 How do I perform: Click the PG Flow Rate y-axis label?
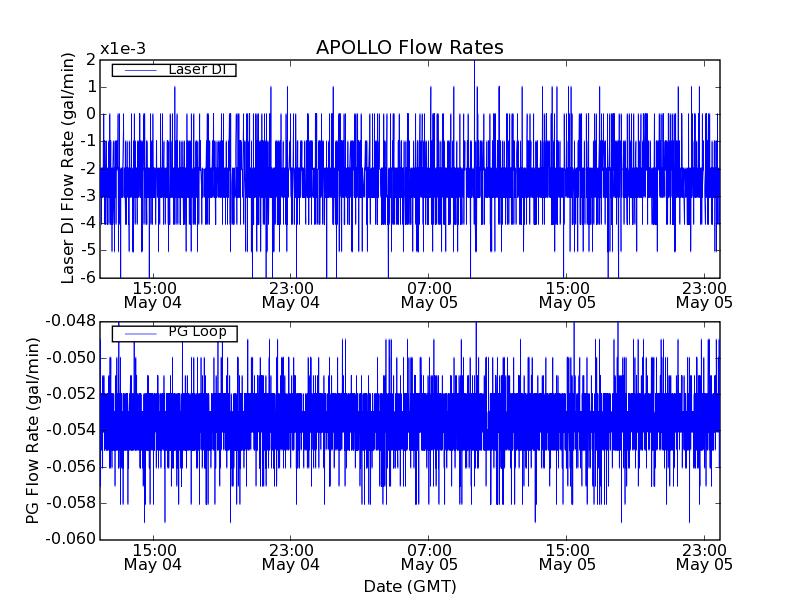coord(33,430)
